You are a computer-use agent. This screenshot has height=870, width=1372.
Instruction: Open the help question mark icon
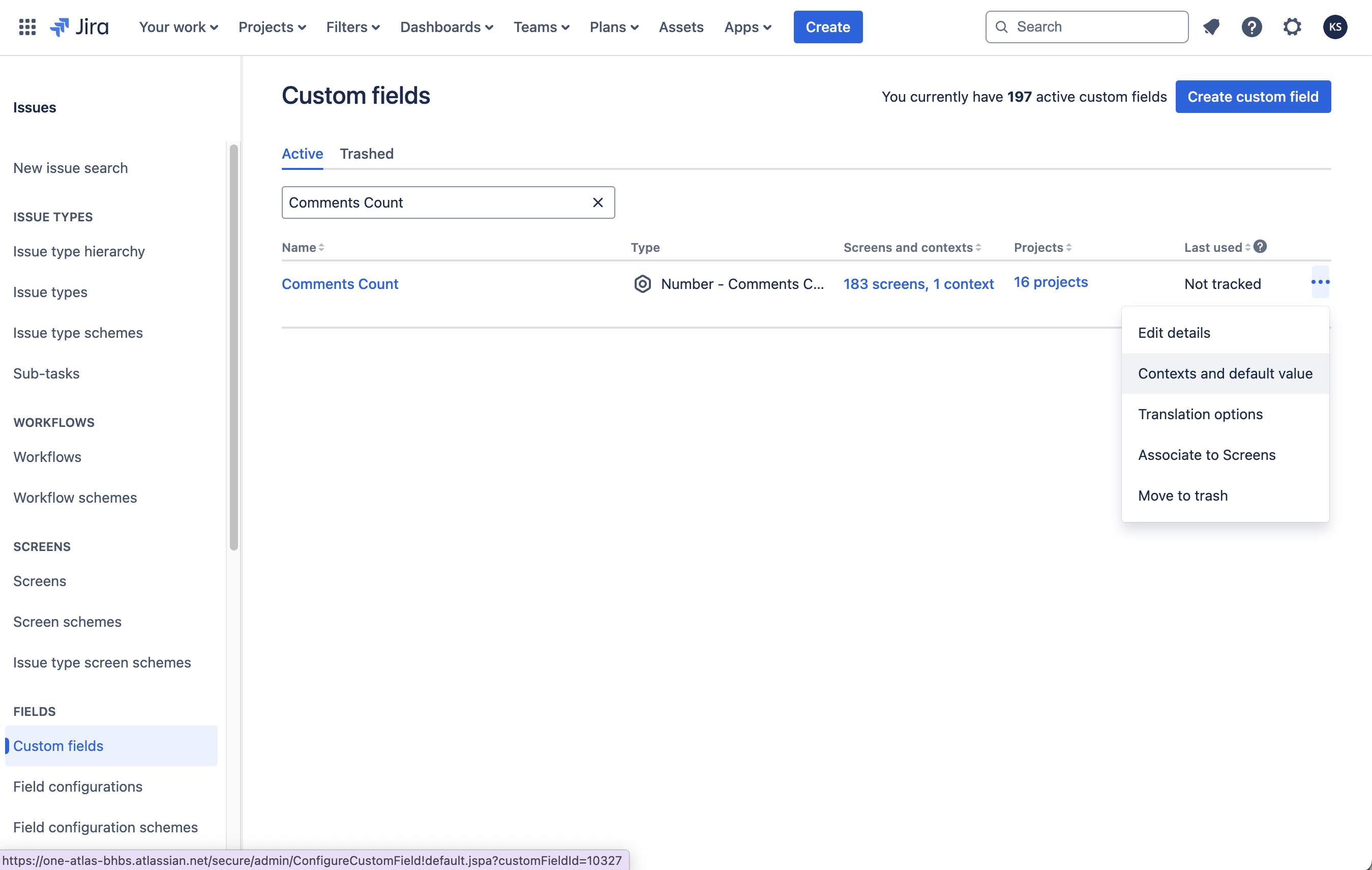[1251, 27]
